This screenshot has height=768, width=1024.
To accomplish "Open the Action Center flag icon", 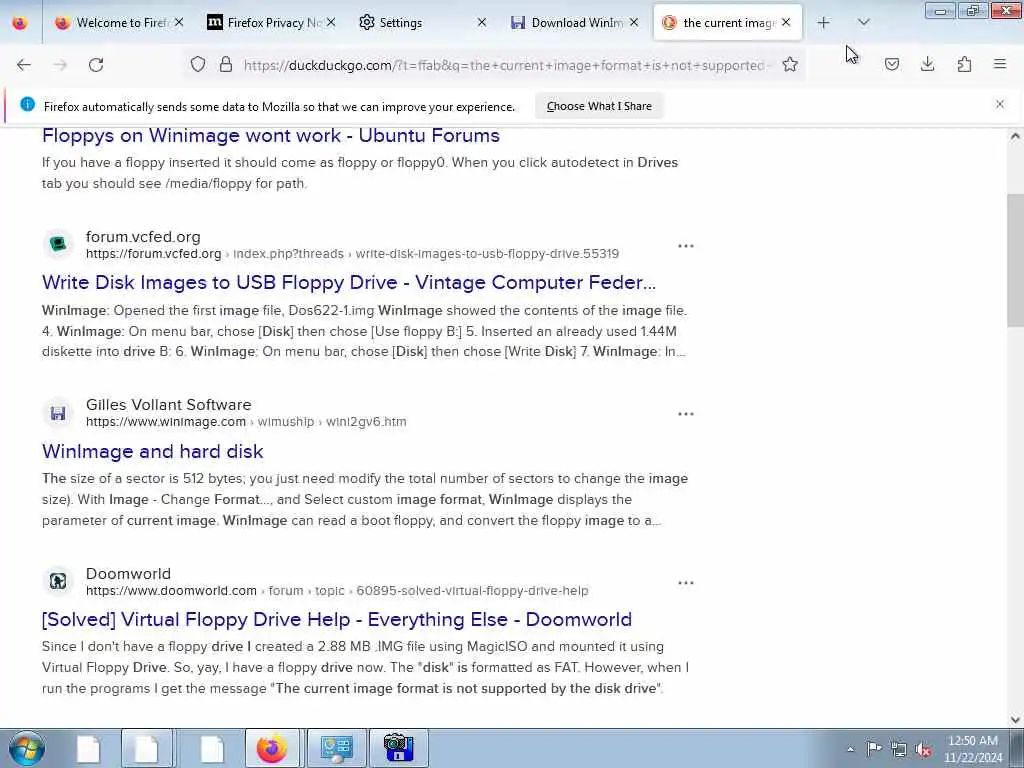I will point(874,749).
